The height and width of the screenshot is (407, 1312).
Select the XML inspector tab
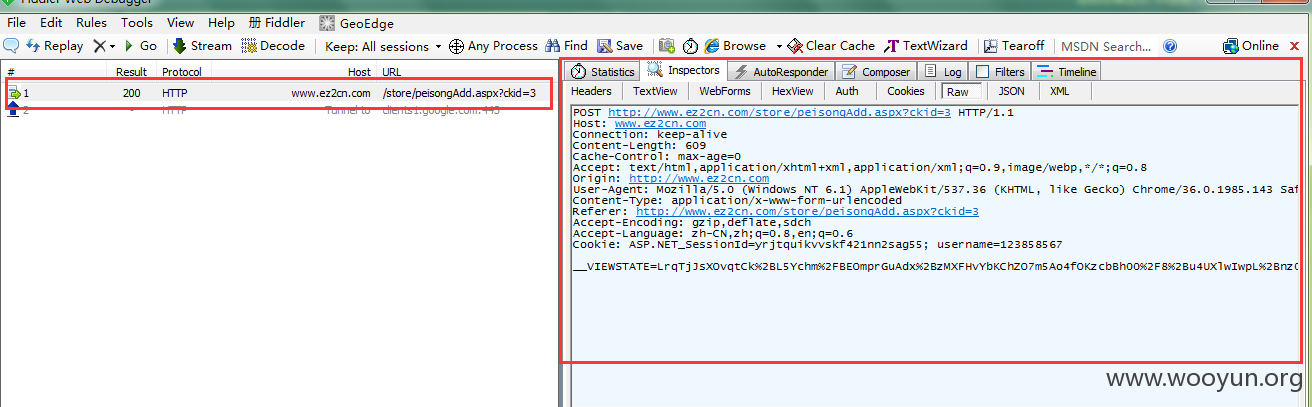point(1060,92)
